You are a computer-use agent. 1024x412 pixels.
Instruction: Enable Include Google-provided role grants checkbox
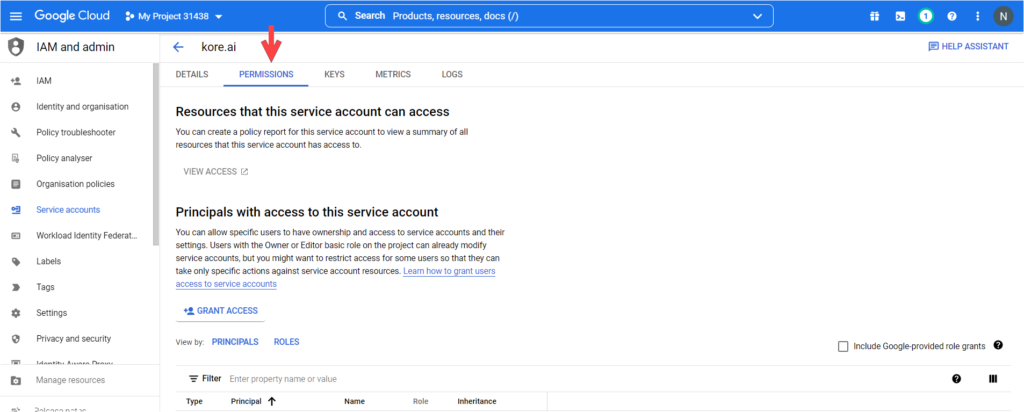843,346
